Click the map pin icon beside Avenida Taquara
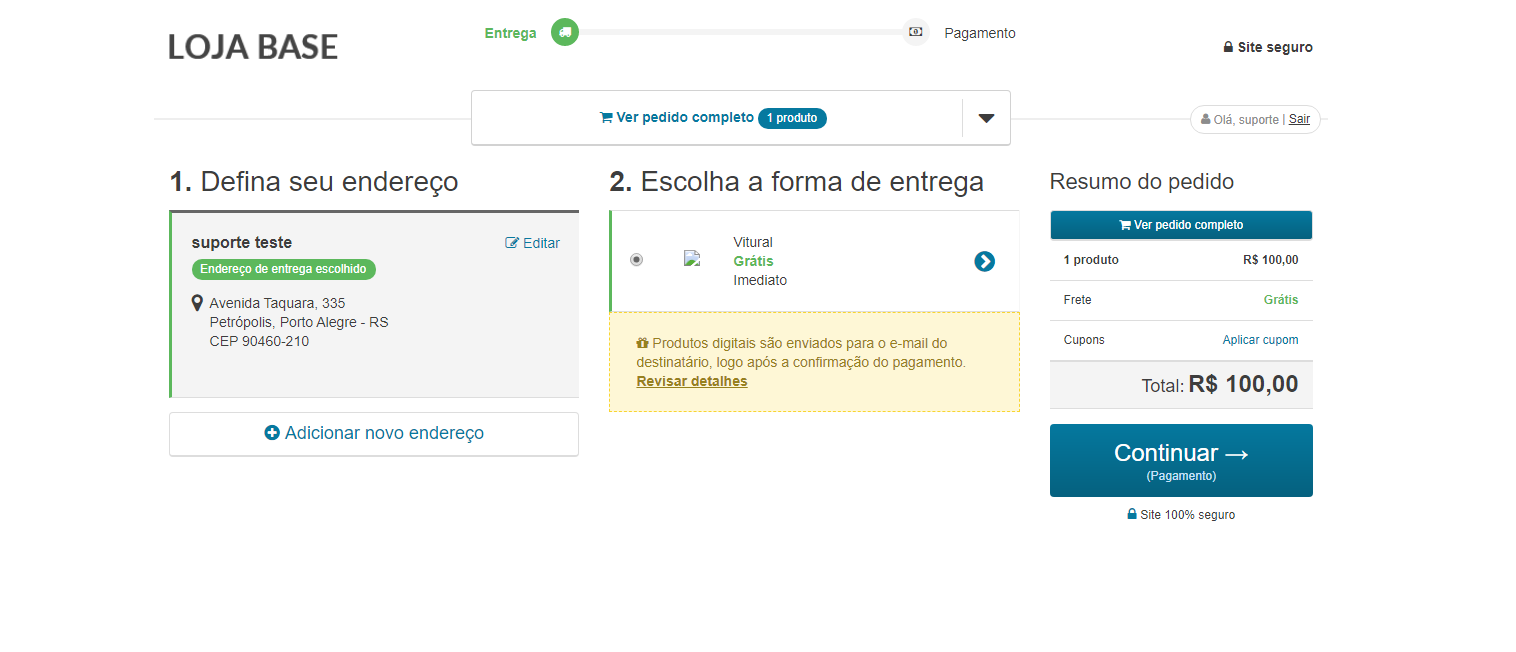 (x=197, y=303)
